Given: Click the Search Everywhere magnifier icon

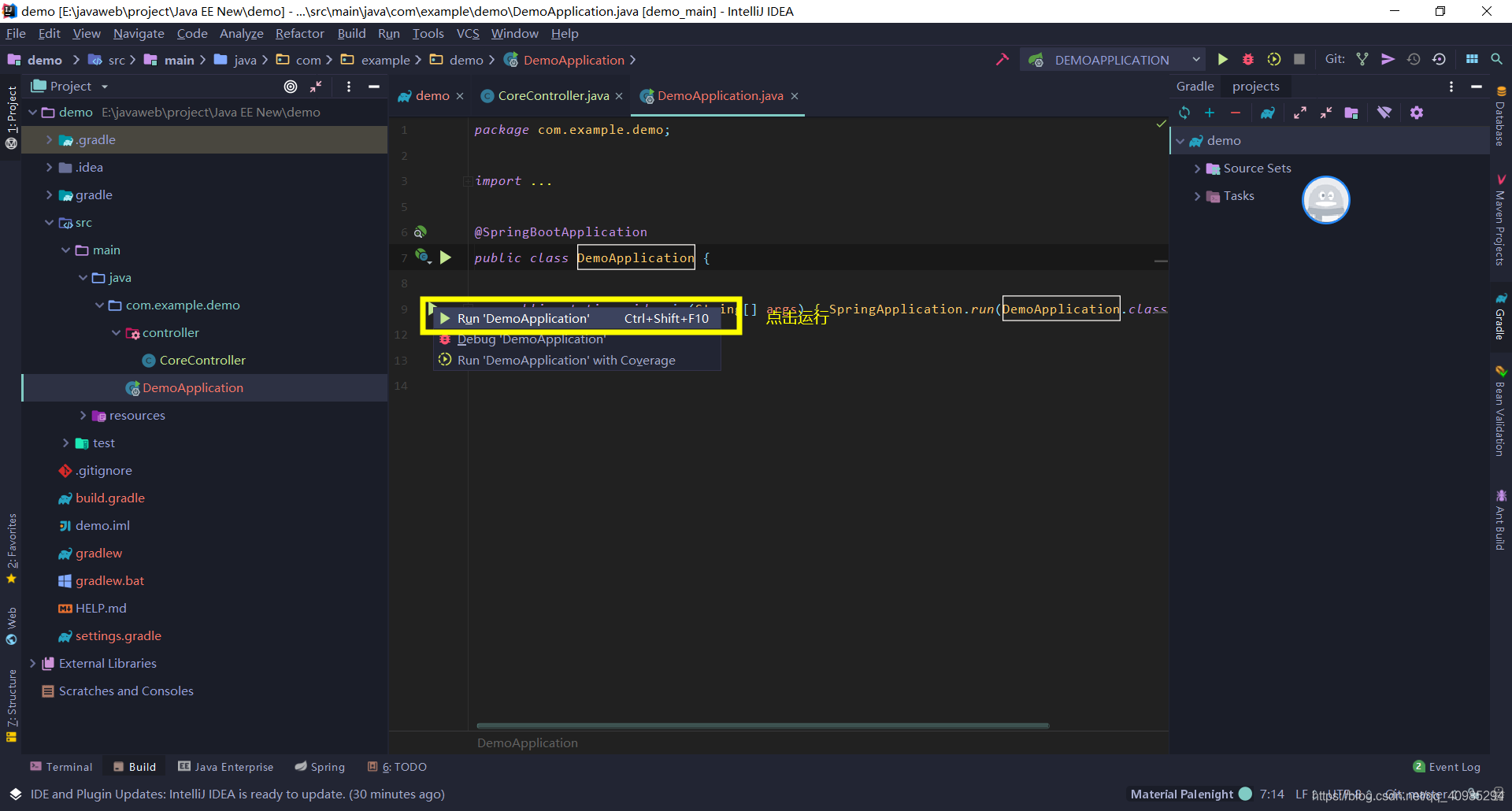Looking at the screenshot, I should pyautogui.click(x=1496, y=60).
